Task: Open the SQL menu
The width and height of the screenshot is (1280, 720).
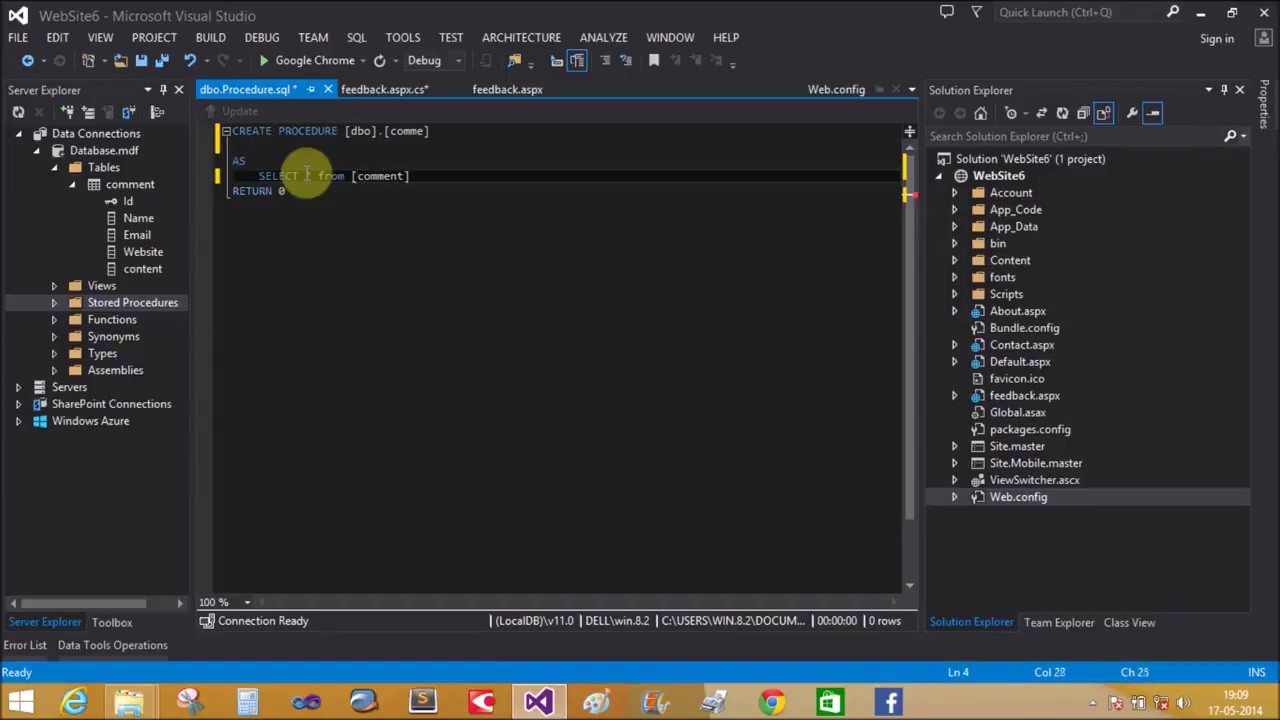Action: click(x=356, y=37)
